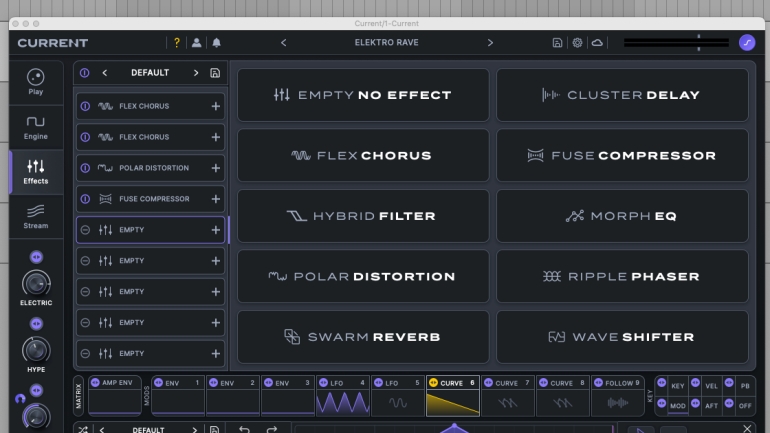Image resolution: width=770 pixels, height=433 pixels.
Task: Toggle power for whole effects chain
Action: point(84,73)
